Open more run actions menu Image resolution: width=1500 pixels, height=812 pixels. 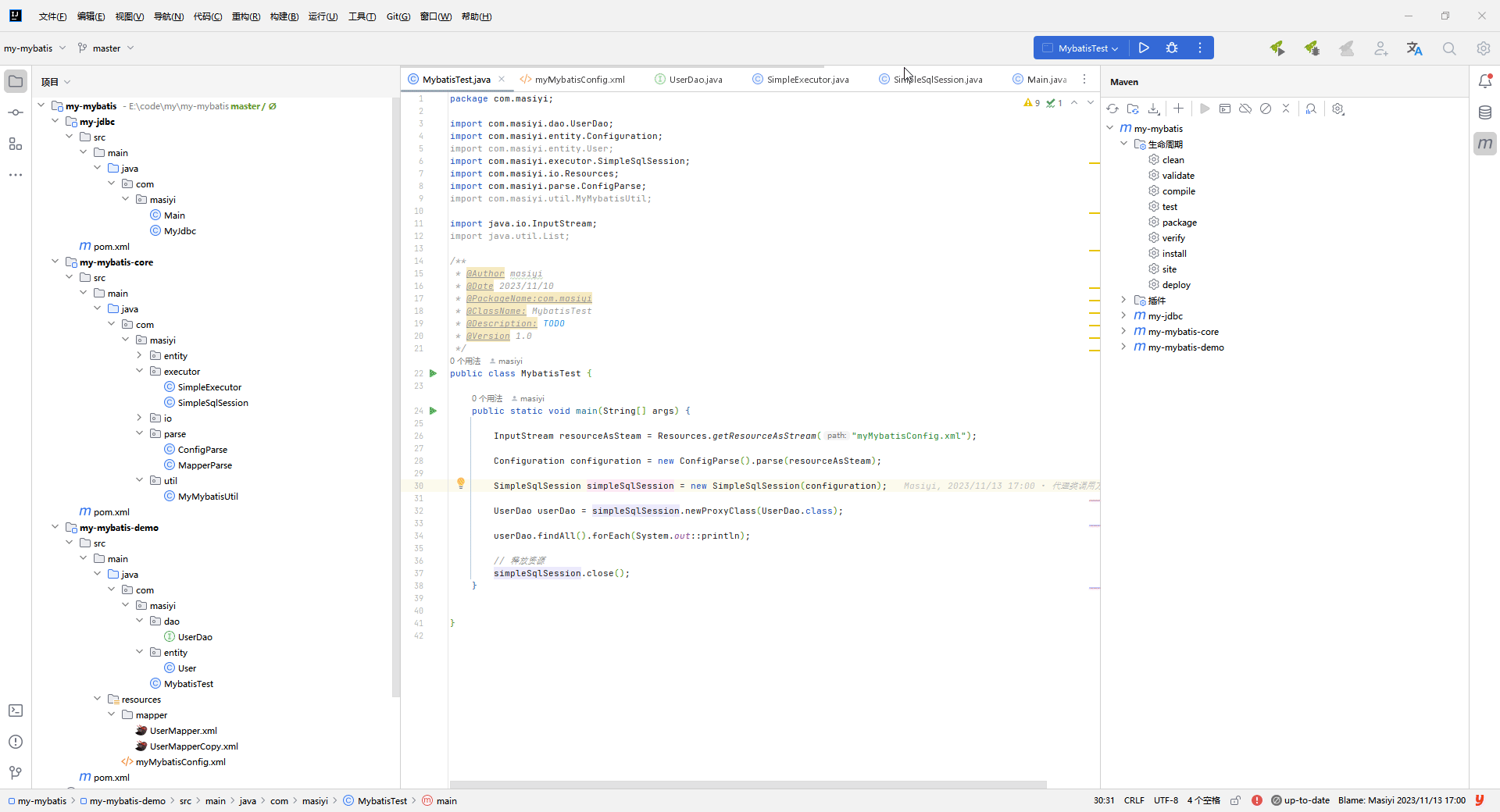1200,48
